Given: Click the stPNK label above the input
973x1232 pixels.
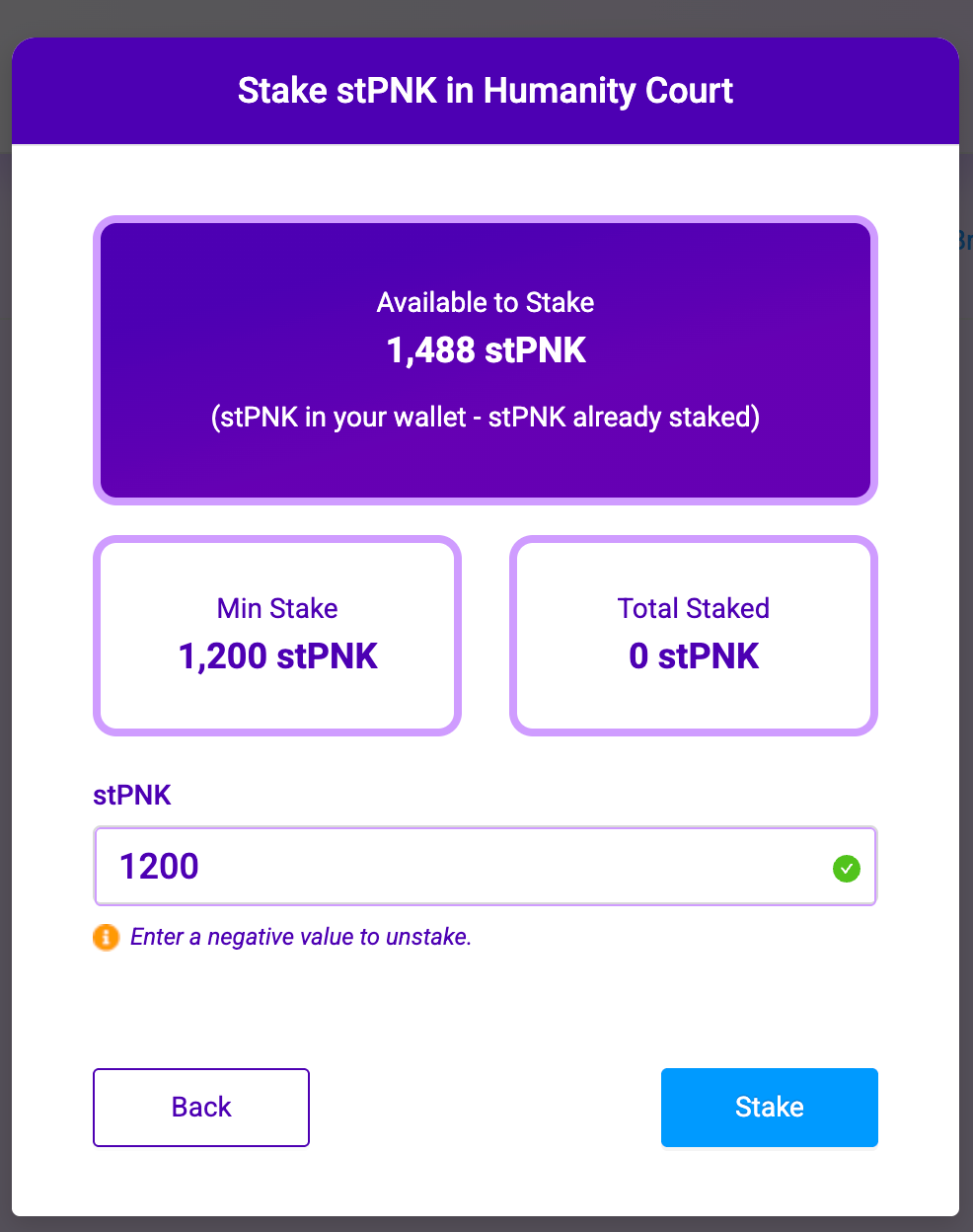Looking at the screenshot, I should 132,796.
